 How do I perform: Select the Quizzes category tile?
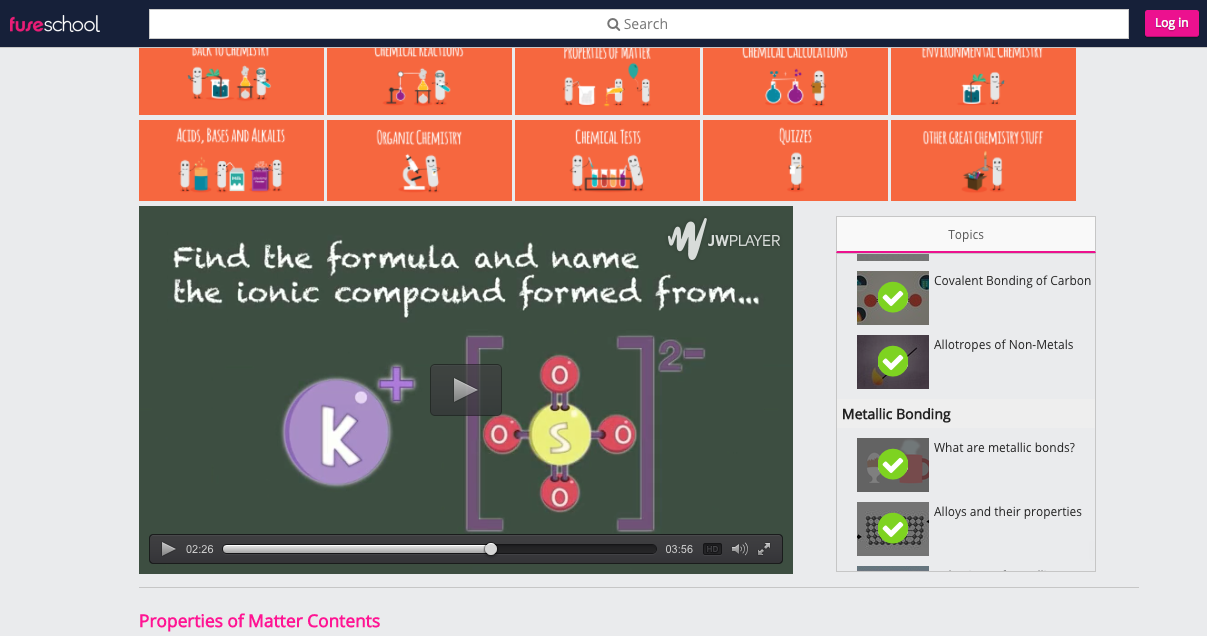[795, 160]
